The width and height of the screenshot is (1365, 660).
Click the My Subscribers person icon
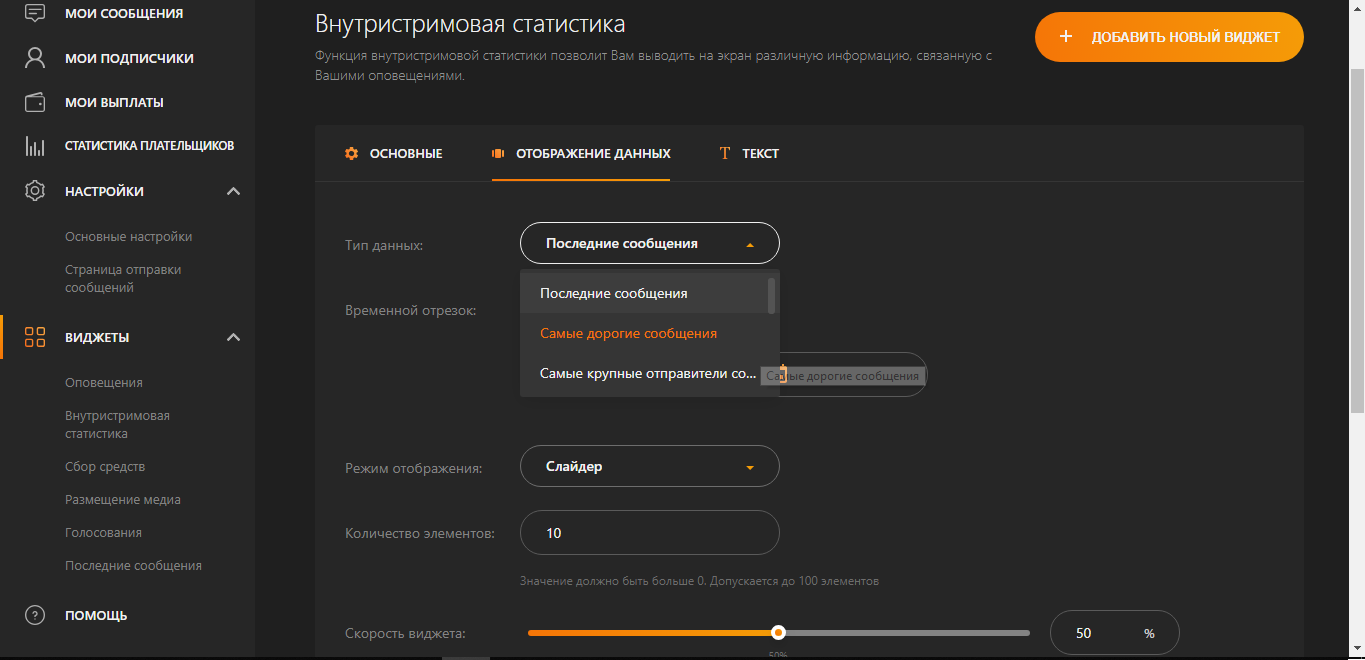[x=35, y=58]
